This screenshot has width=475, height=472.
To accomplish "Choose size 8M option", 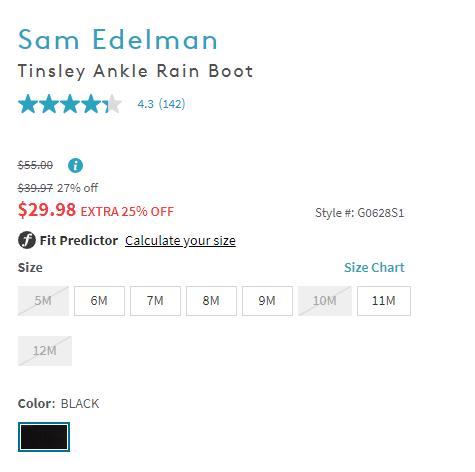I will tap(211, 301).
